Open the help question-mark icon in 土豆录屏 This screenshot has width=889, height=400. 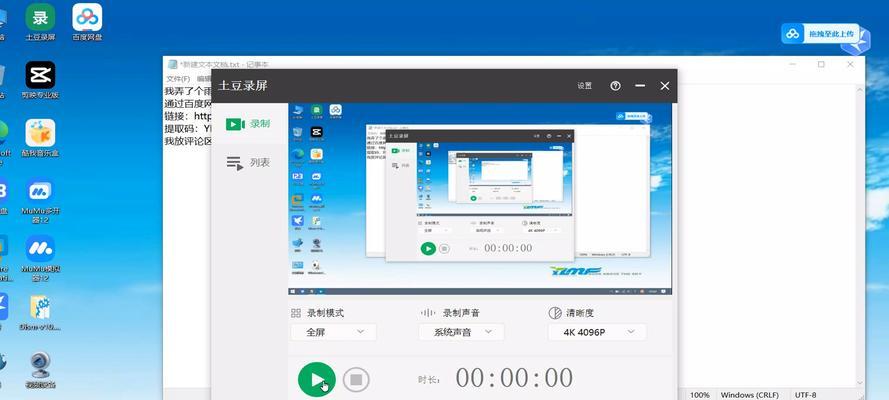[615, 86]
